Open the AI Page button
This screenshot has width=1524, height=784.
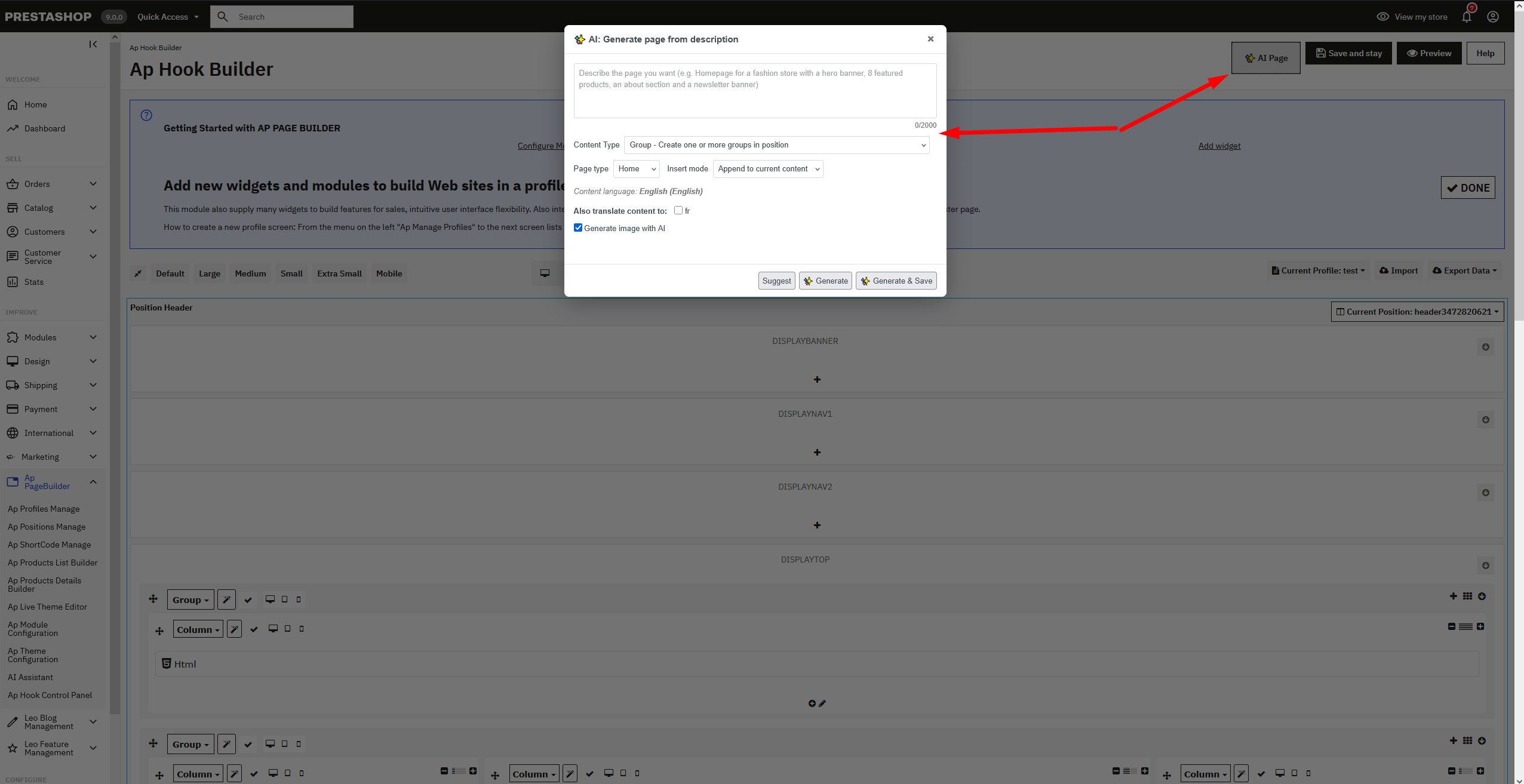click(x=1266, y=58)
